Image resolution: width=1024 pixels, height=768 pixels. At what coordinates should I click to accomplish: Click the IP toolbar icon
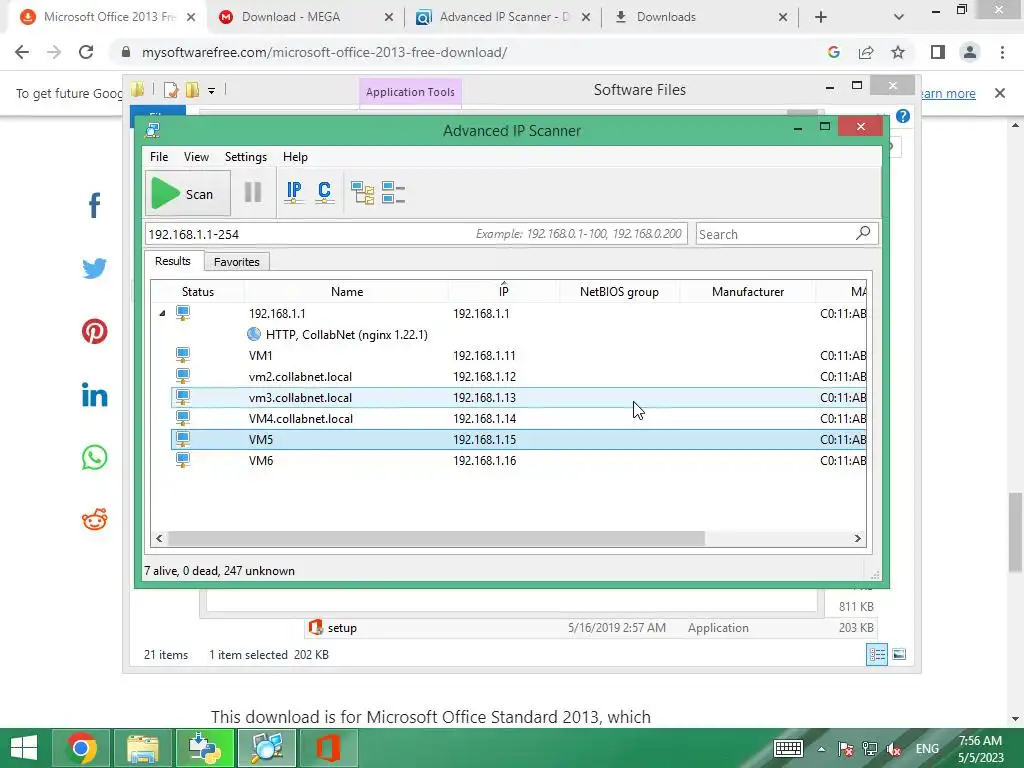[x=294, y=193]
